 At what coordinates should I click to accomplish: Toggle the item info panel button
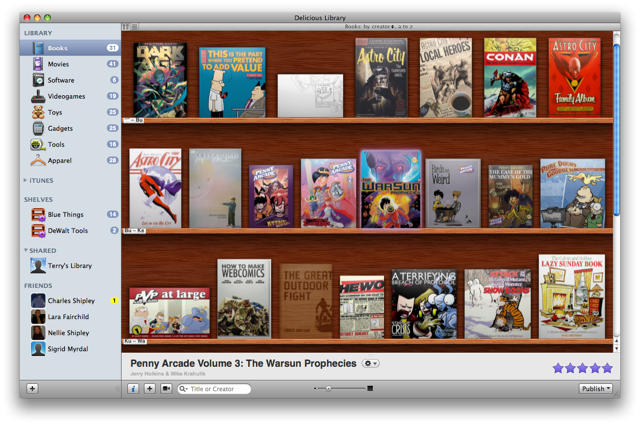133,389
